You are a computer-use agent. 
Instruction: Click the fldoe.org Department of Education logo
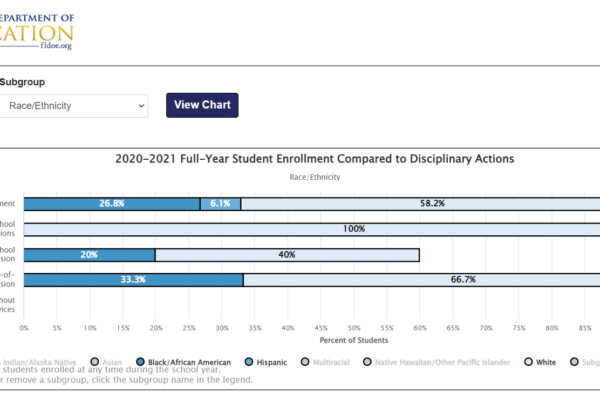37,32
